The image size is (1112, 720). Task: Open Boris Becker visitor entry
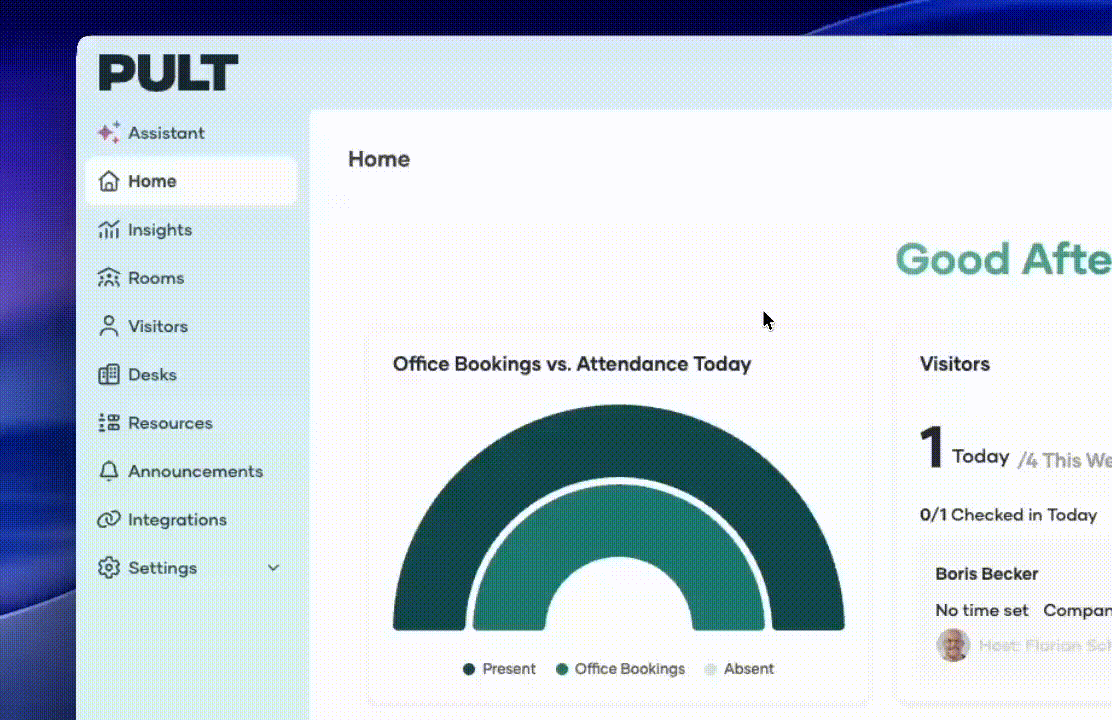pyautogui.click(x=986, y=574)
